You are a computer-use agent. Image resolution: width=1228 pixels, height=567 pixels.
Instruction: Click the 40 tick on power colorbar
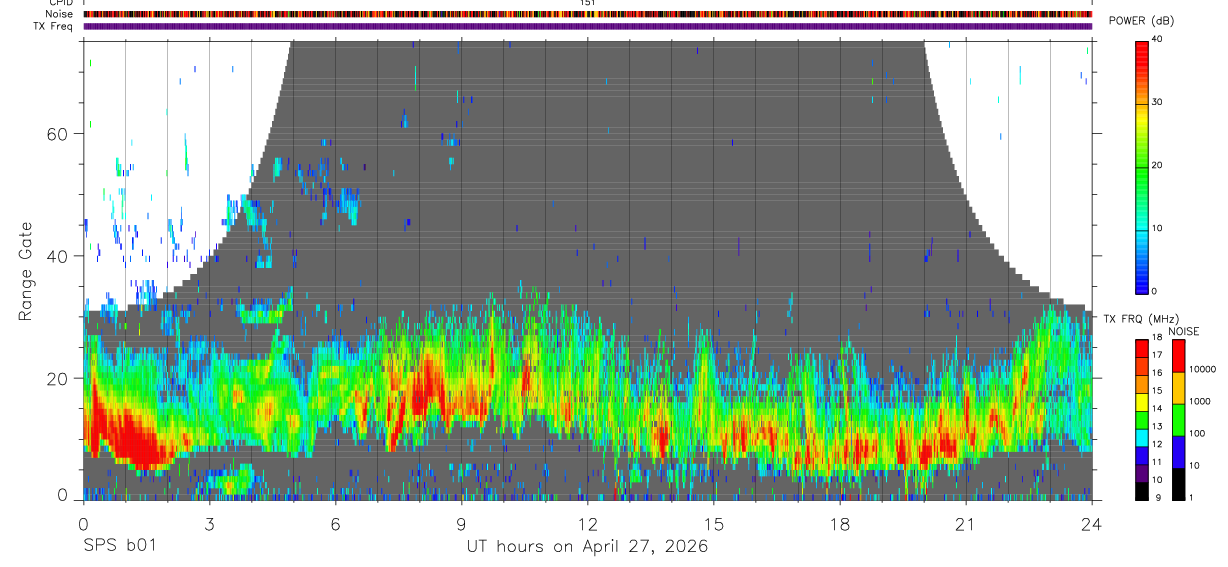(x=1157, y=39)
